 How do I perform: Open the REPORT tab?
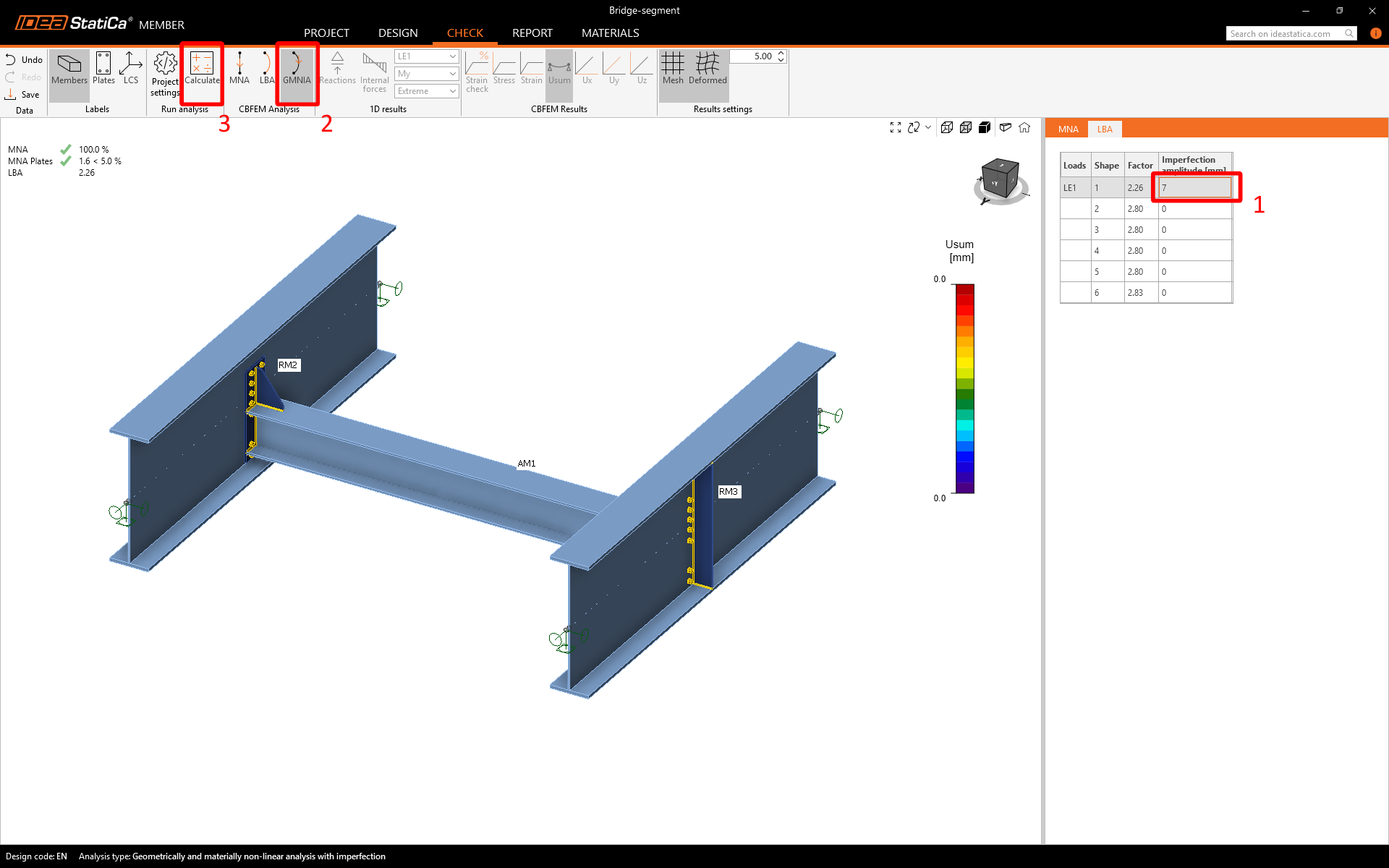(x=532, y=33)
